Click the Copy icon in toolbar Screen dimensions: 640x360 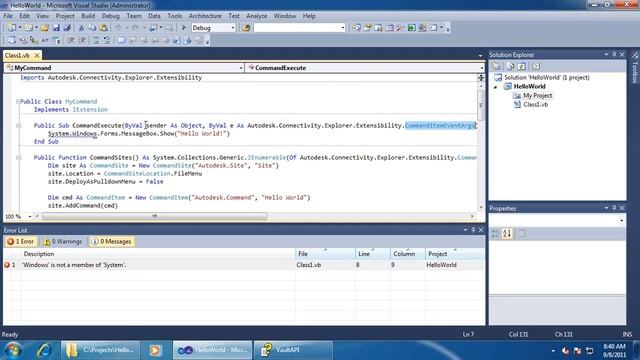(93, 28)
